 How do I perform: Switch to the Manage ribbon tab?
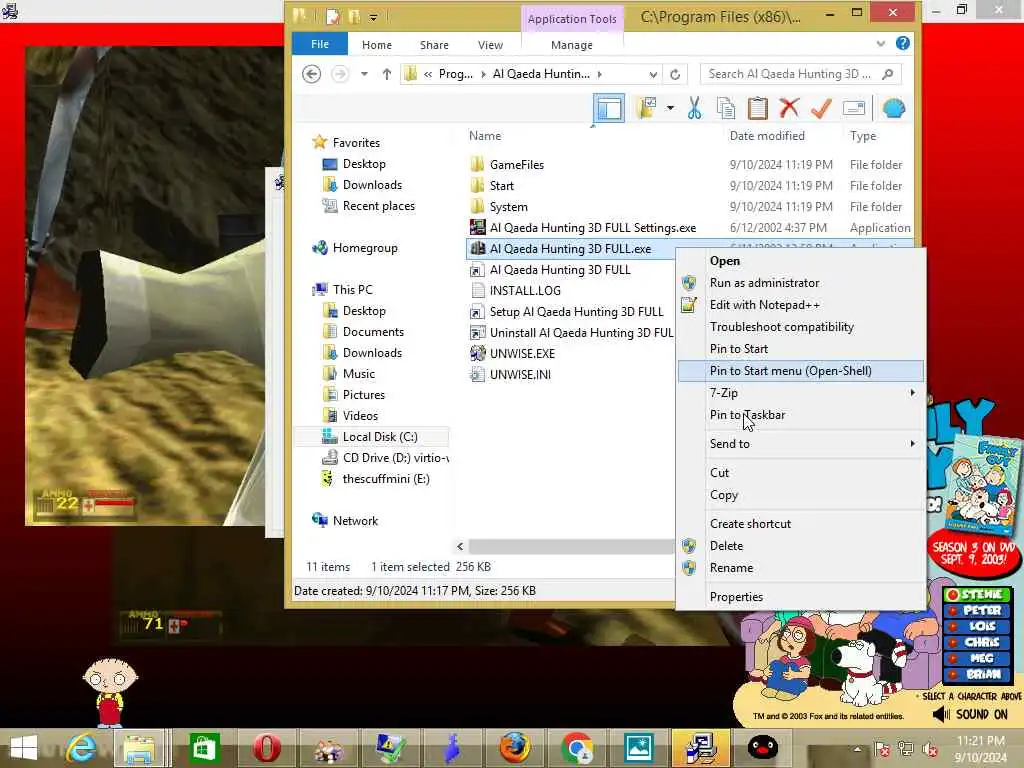coord(571,45)
